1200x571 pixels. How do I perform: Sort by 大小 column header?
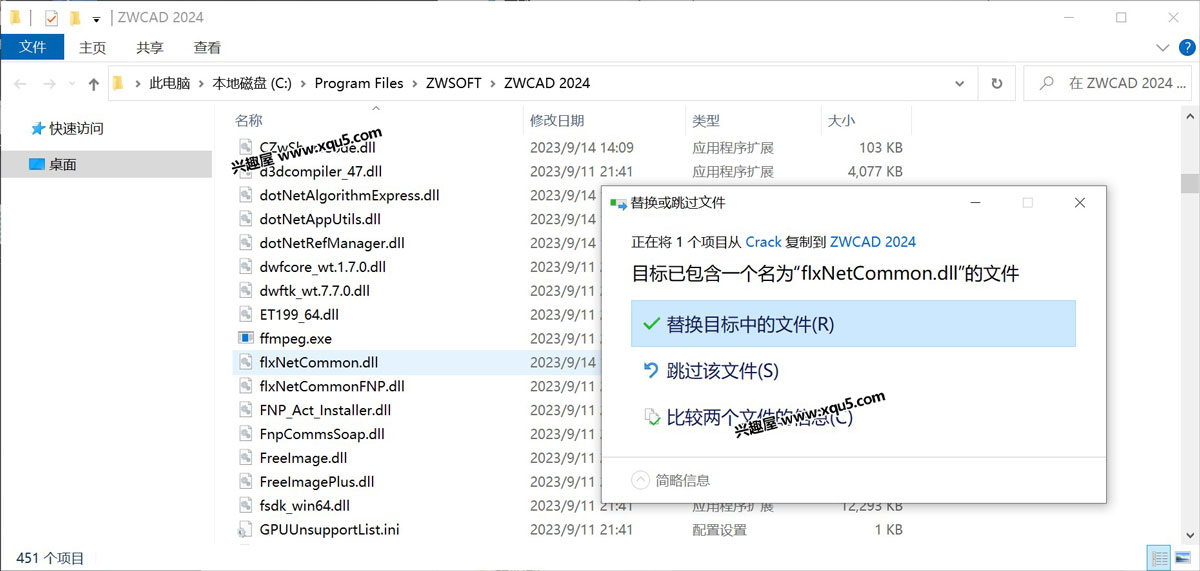click(841, 120)
